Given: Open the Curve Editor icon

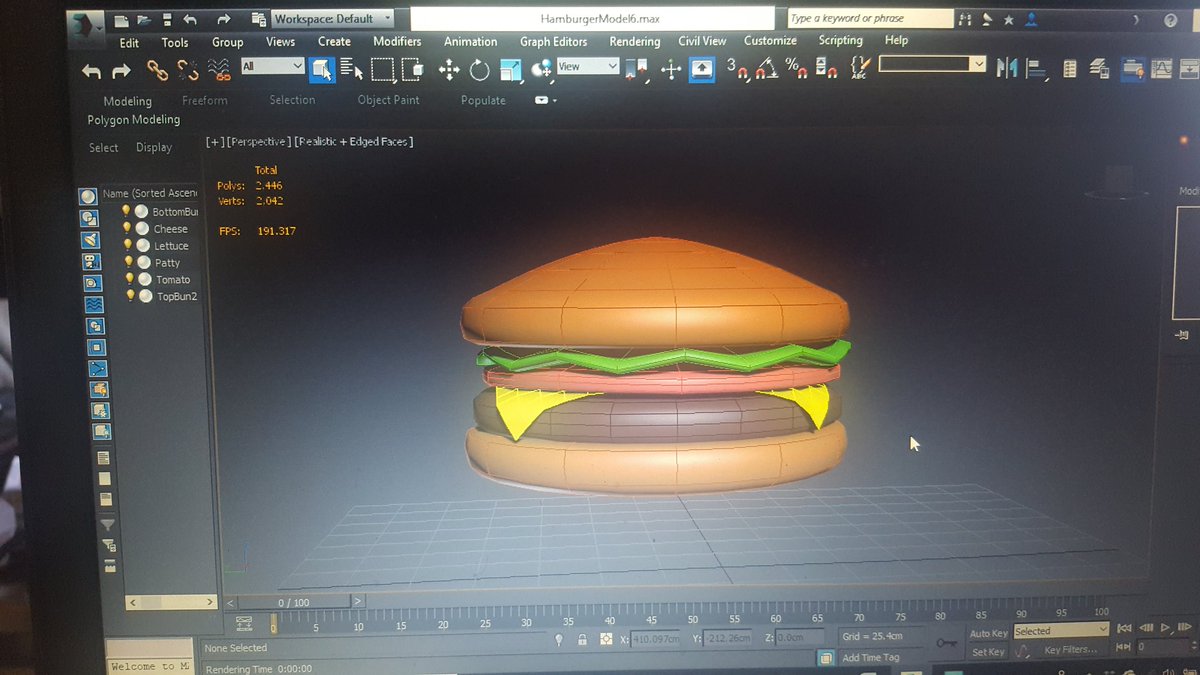Looking at the screenshot, I should (1161, 68).
